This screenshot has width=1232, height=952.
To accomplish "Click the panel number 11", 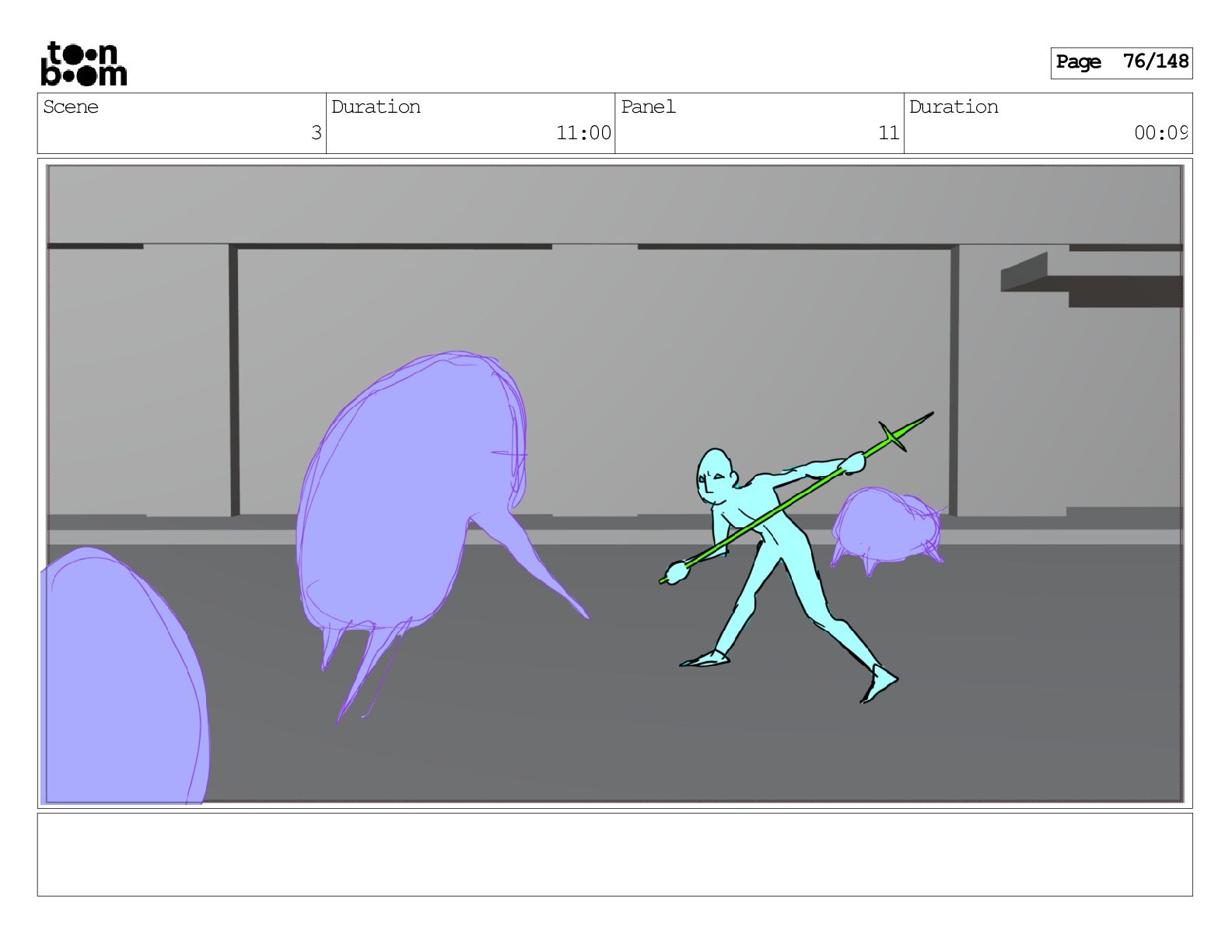I will [x=889, y=133].
